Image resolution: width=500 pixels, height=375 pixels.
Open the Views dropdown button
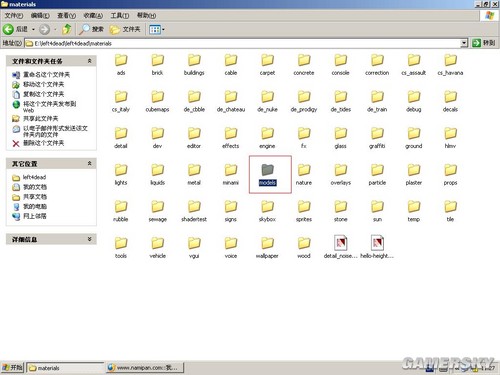pyautogui.click(x=157, y=29)
